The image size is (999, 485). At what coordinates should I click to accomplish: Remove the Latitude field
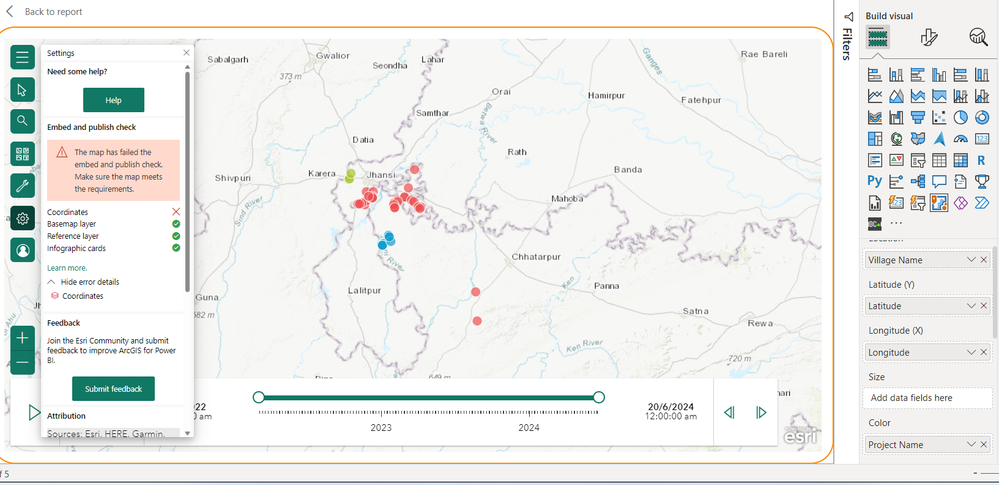click(x=984, y=306)
